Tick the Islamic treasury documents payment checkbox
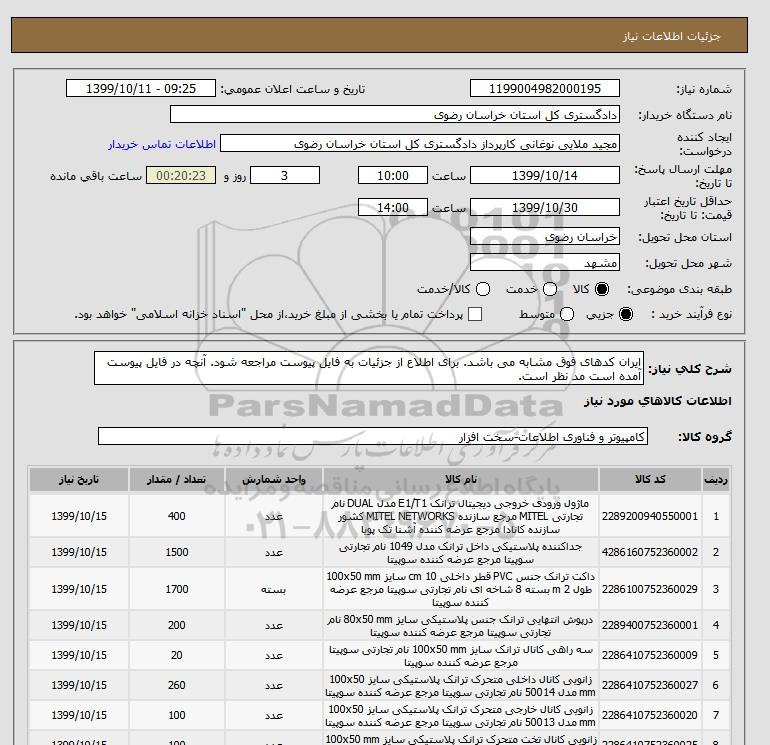 point(475,314)
